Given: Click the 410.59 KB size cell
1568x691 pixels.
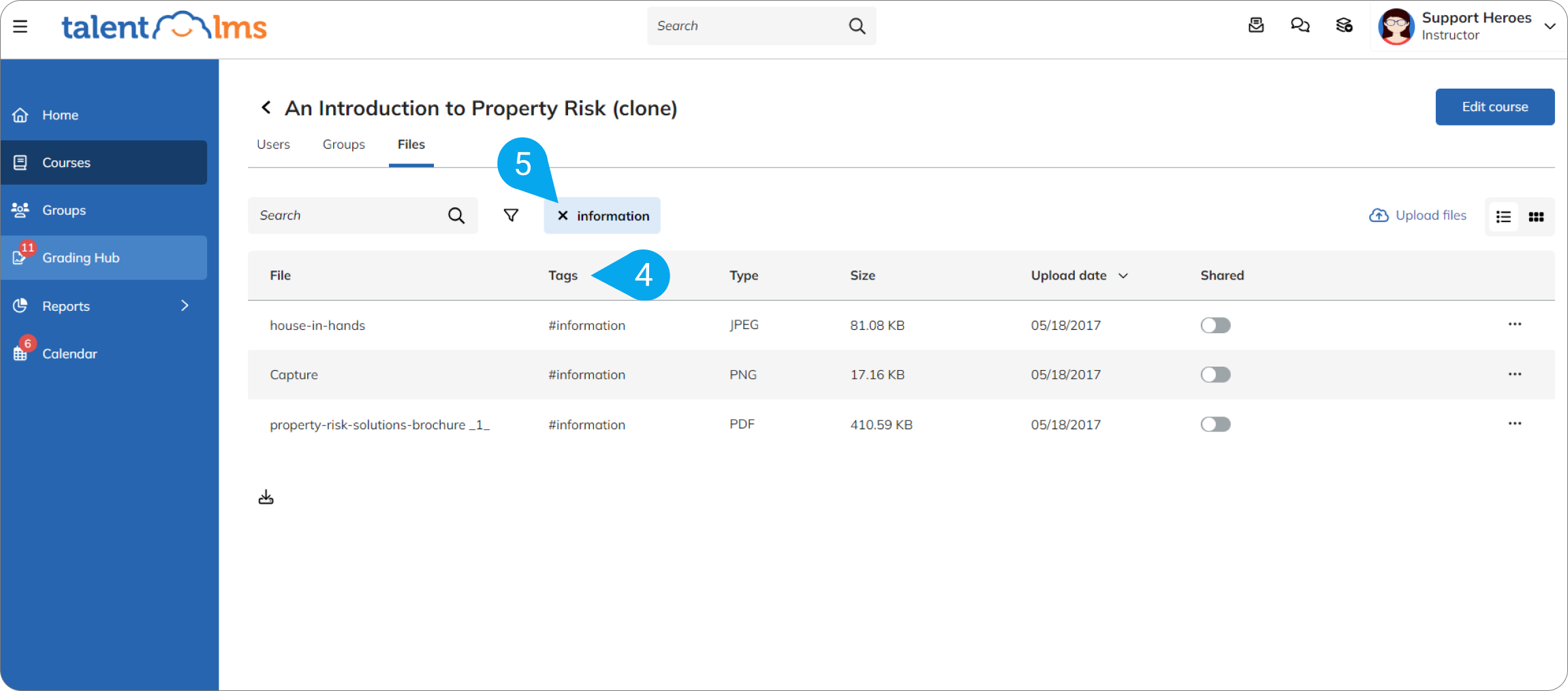Looking at the screenshot, I should pos(881,425).
